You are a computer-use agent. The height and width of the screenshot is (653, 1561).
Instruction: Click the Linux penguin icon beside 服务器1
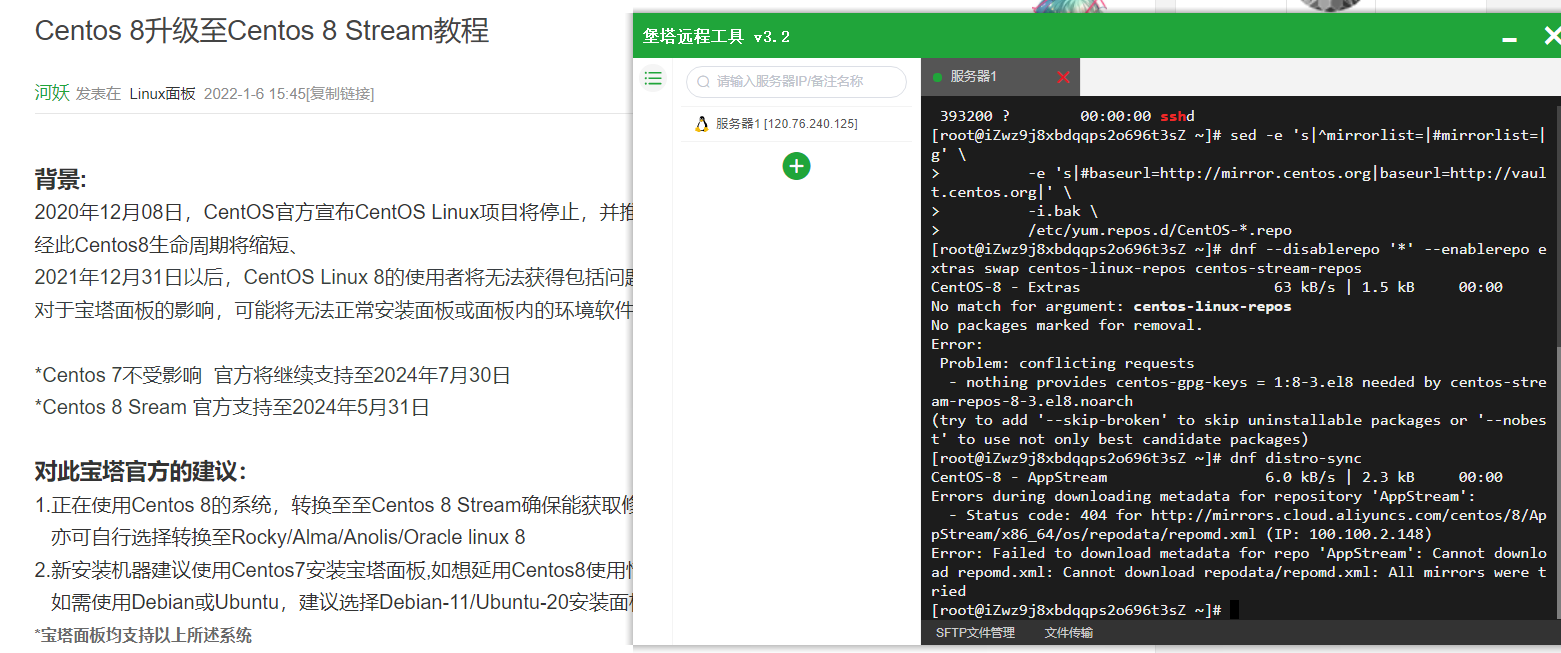pos(701,124)
